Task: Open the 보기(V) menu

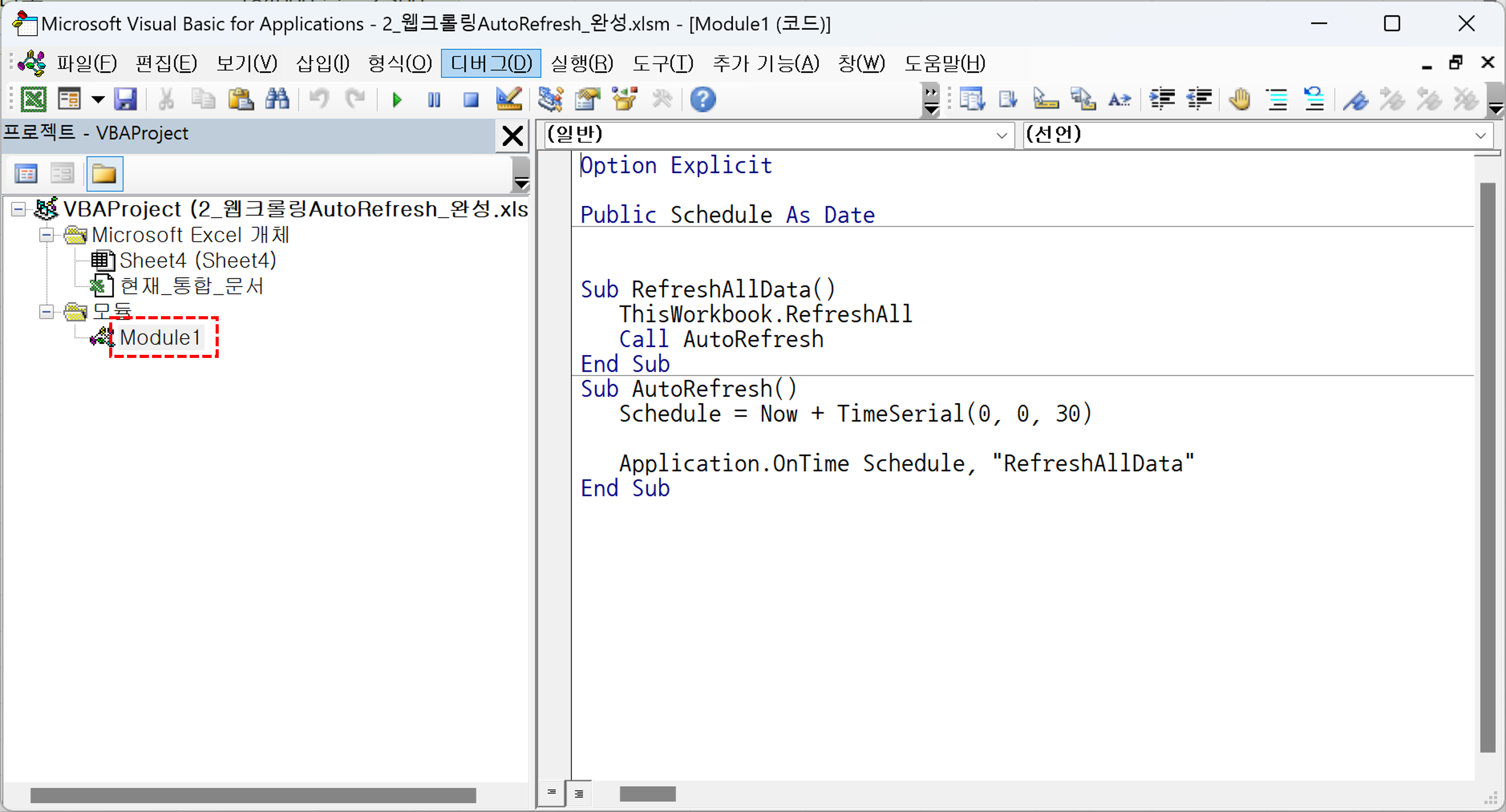Action: 246,63
